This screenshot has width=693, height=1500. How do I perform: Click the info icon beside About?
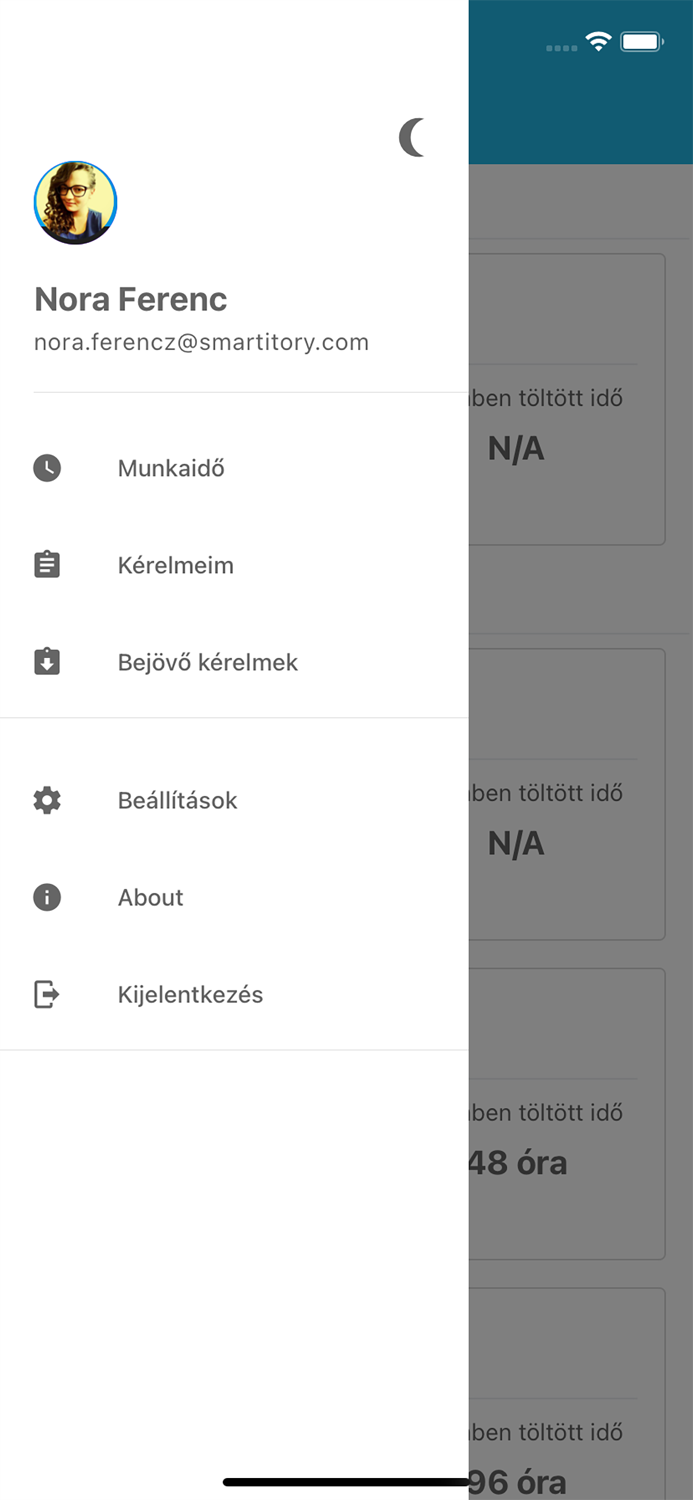tap(47, 897)
